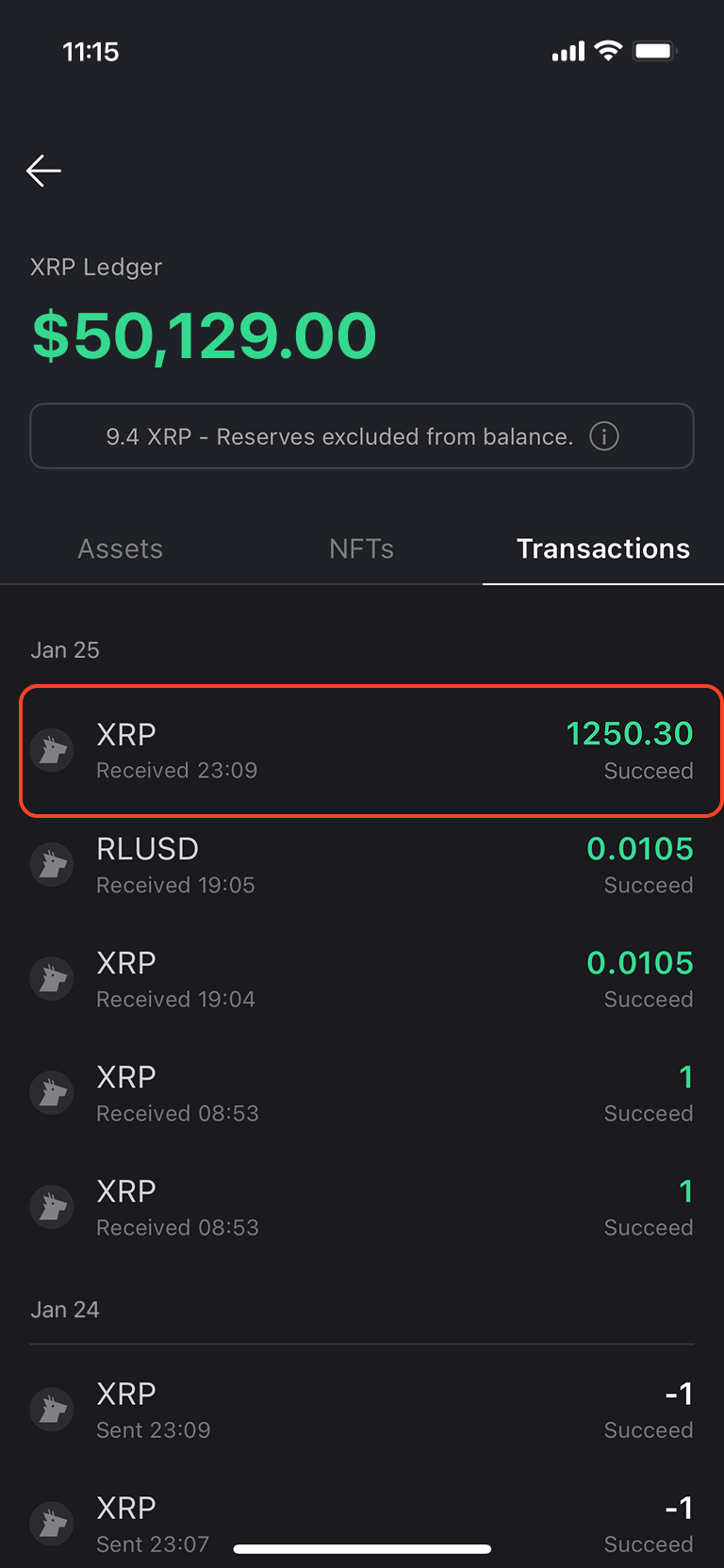The image size is (724, 1568).
Task: Tap the reserves info circle icon
Action: [x=604, y=436]
